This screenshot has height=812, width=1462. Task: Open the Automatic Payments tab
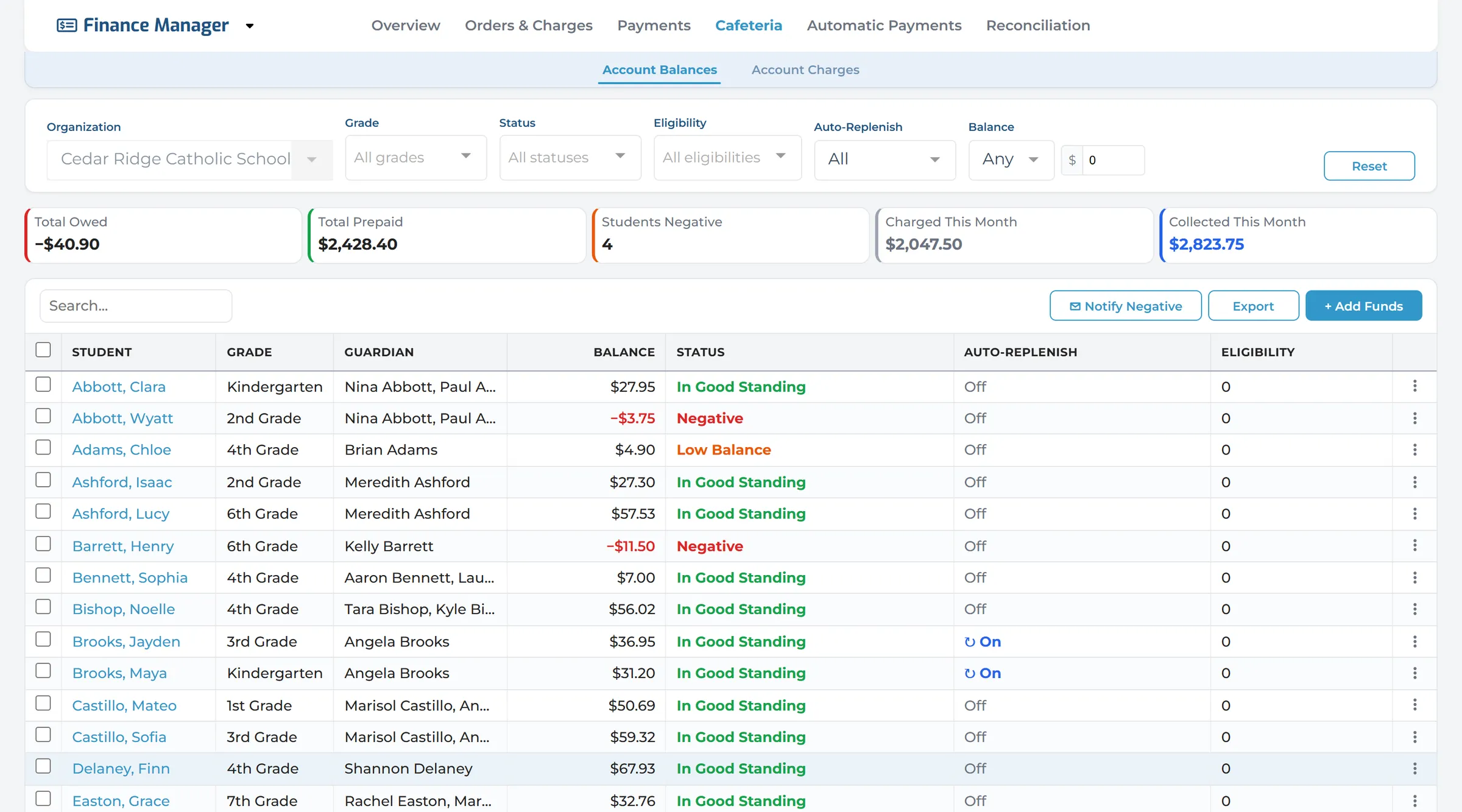[x=884, y=26]
